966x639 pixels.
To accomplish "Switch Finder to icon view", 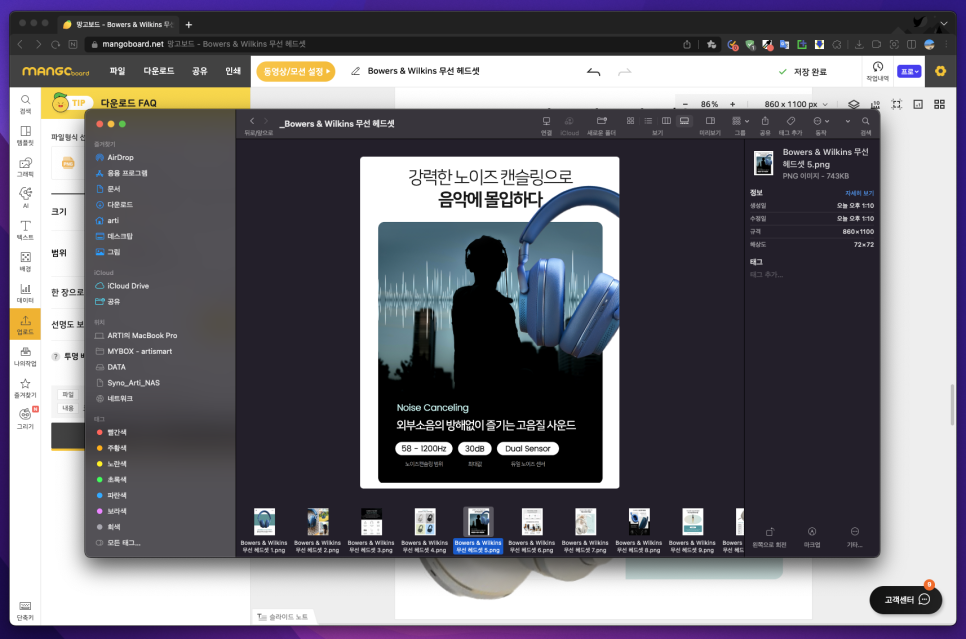I will click(x=630, y=121).
